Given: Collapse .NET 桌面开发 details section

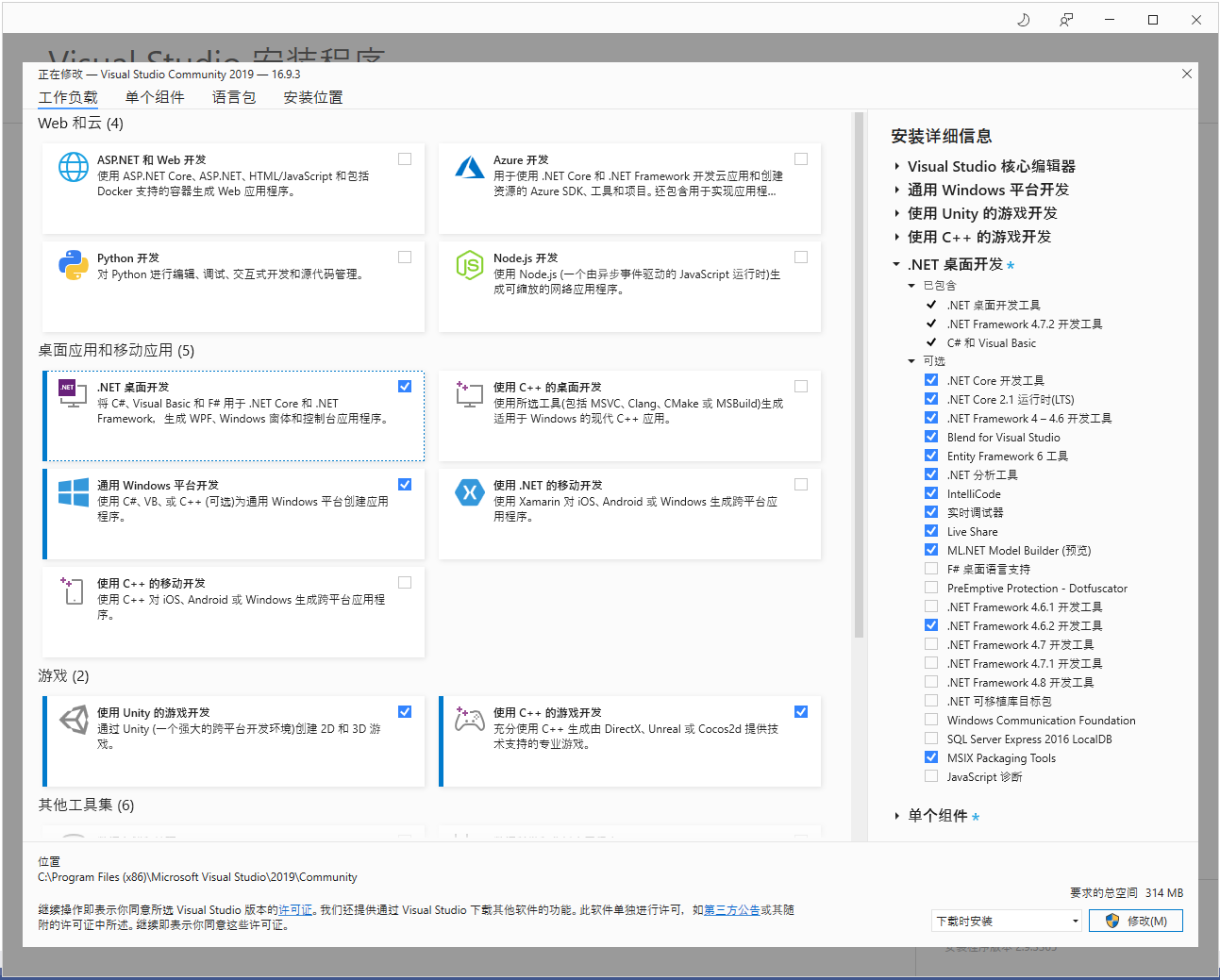Looking at the screenshot, I should coord(896,265).
